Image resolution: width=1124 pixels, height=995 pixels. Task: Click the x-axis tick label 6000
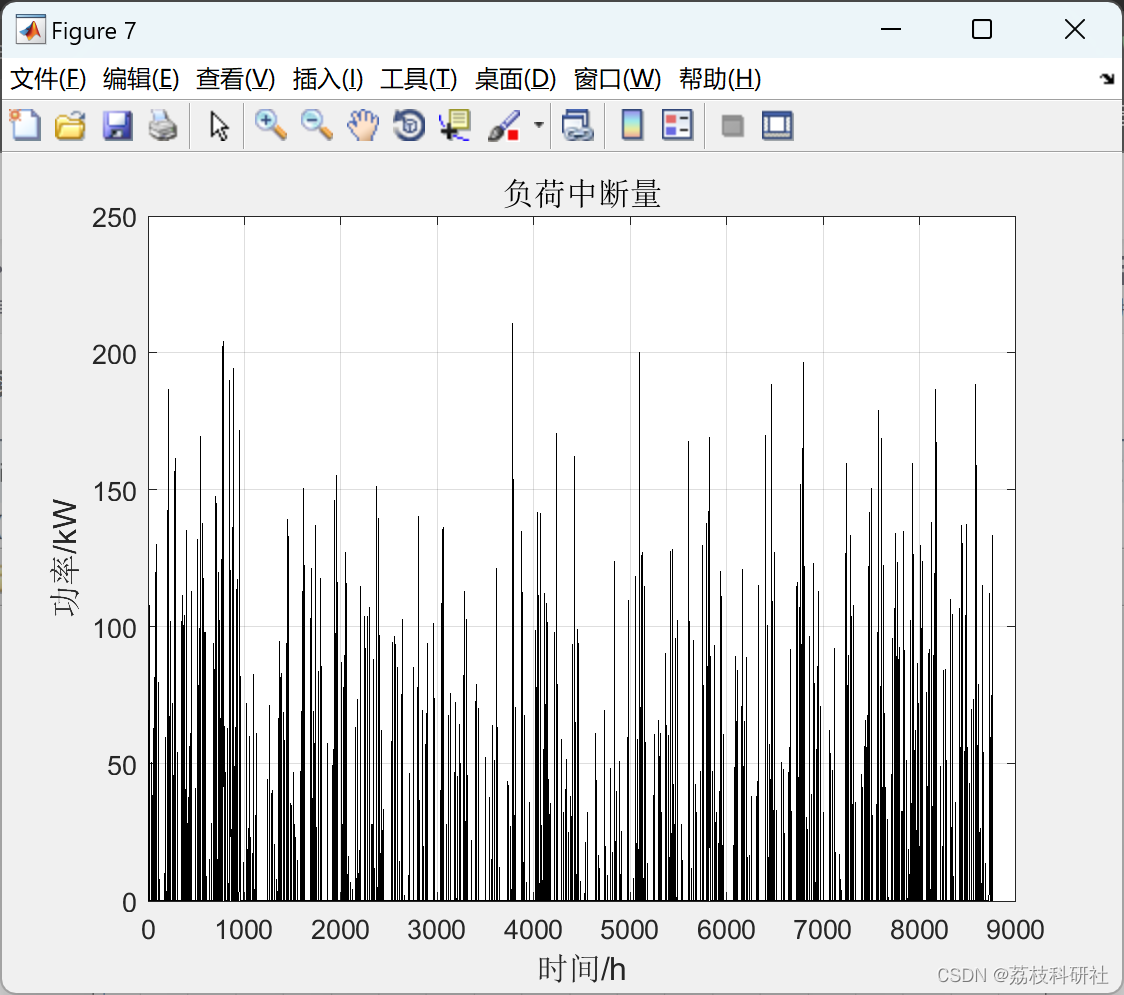coord(725,930)
